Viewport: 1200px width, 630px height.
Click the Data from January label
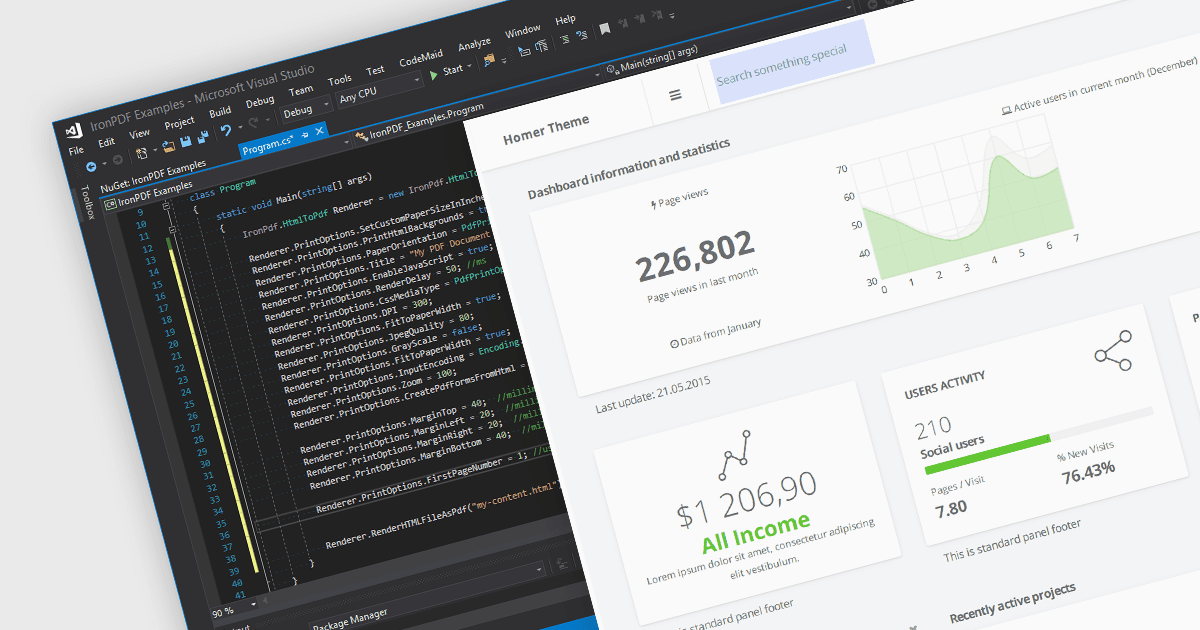click(716, 333)
